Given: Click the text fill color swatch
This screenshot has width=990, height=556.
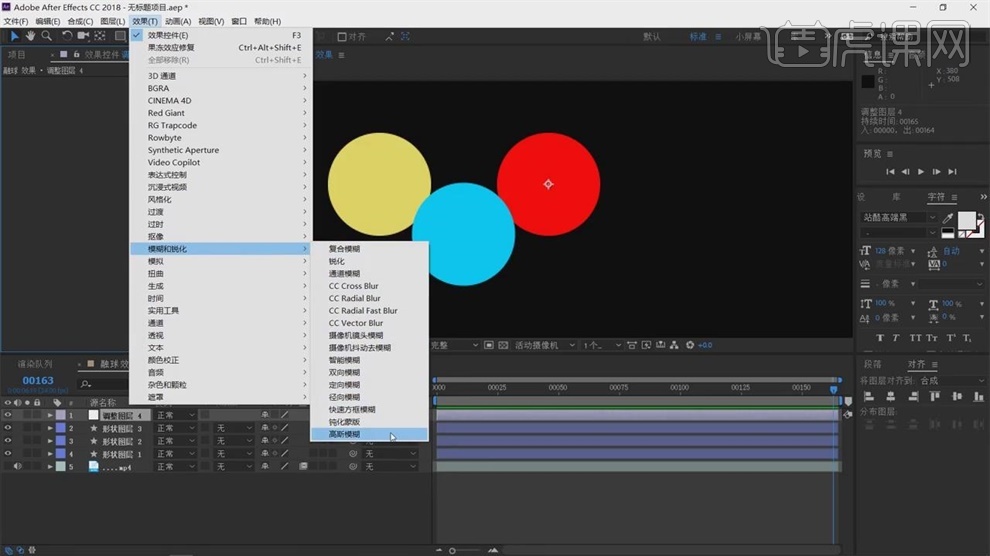Looking at the screenshot, I should click(967, 221).
